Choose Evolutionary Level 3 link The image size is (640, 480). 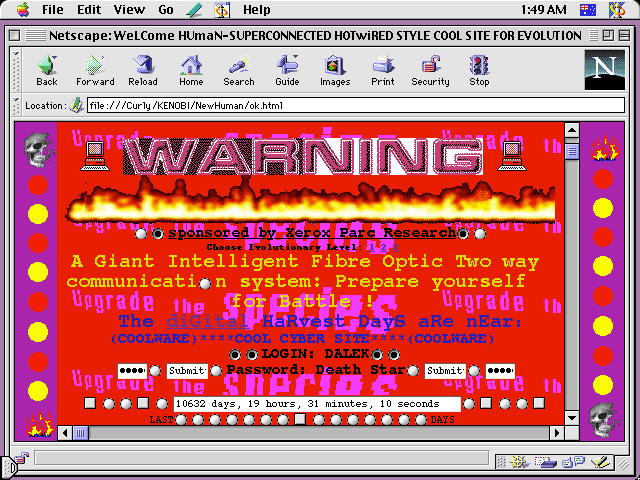[x=396, y=247]
